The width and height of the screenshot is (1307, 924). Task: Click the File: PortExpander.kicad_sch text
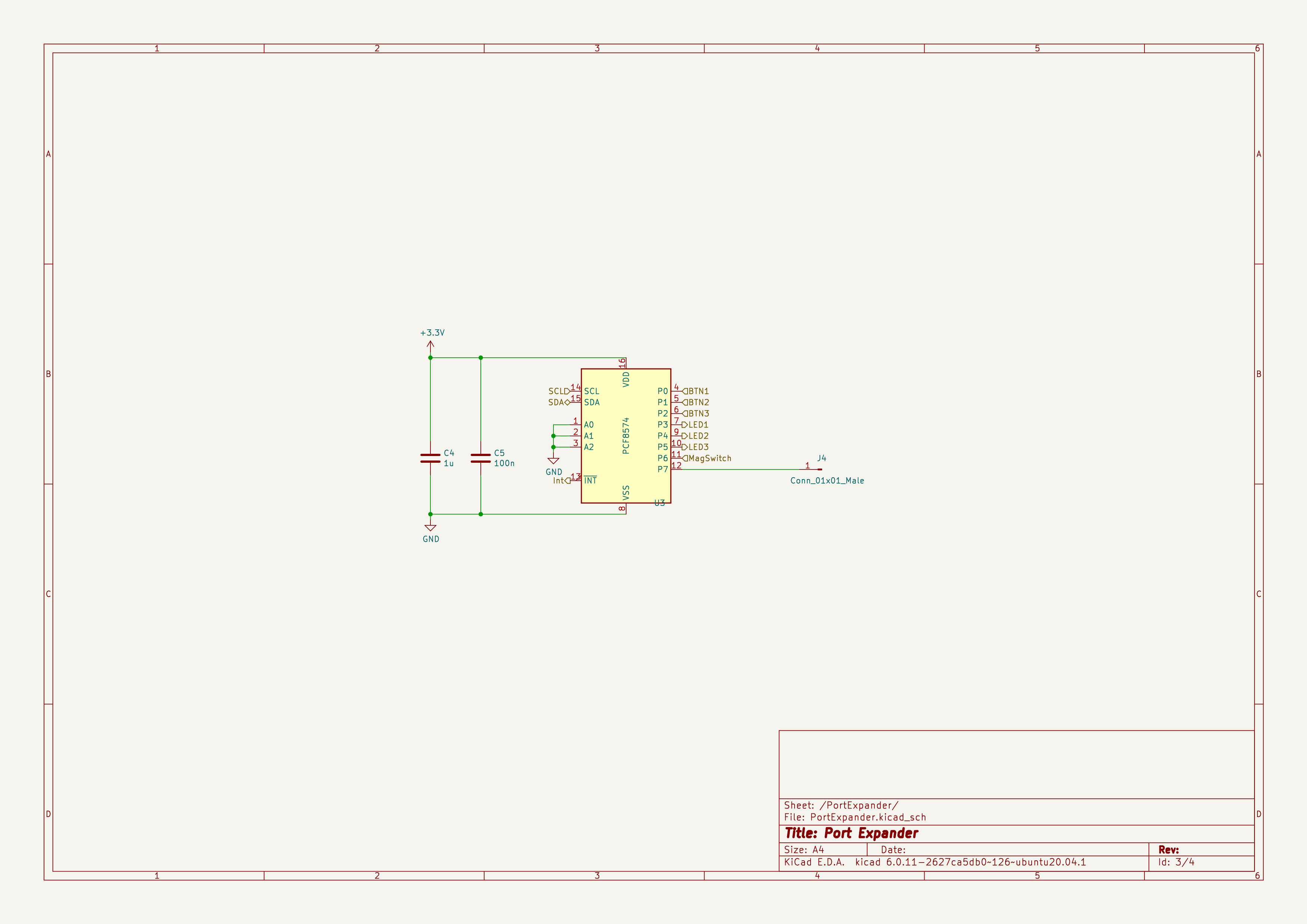[855, 817]
